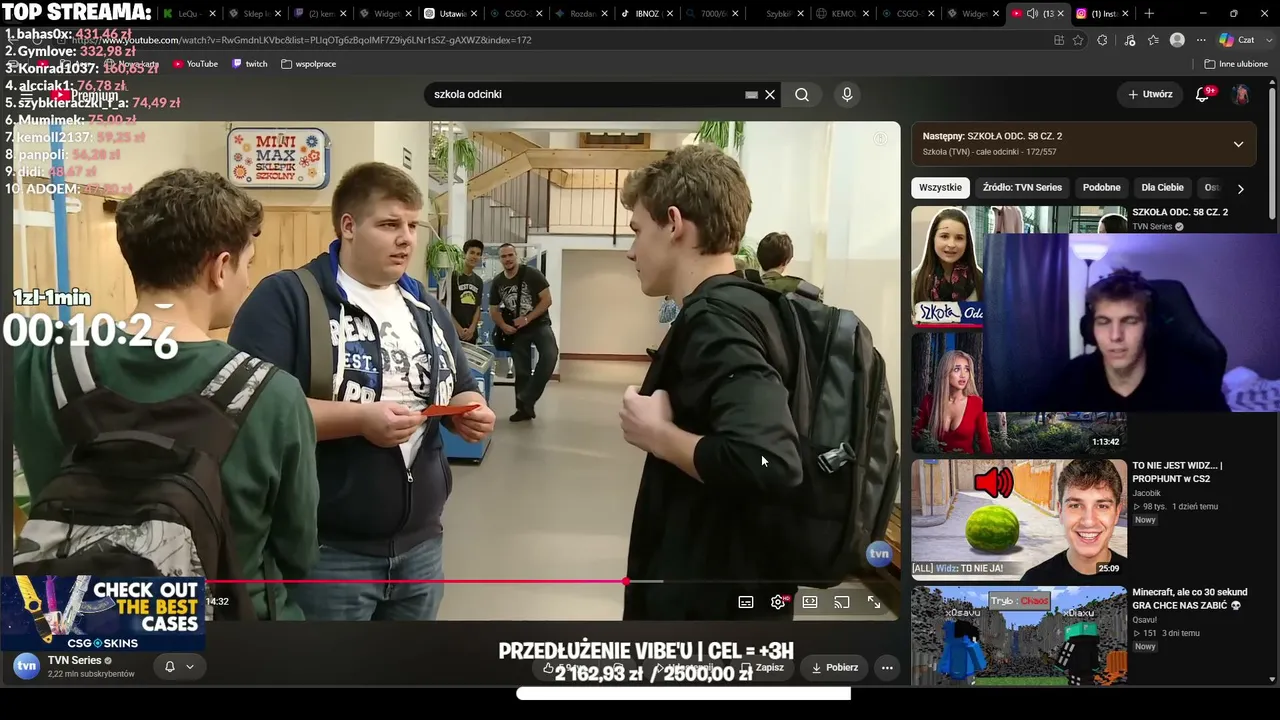Viewport: 1280px width, 720px height.
Task: Open the Inne ulubione bookmarks folder
Action: pos(1236,64)
